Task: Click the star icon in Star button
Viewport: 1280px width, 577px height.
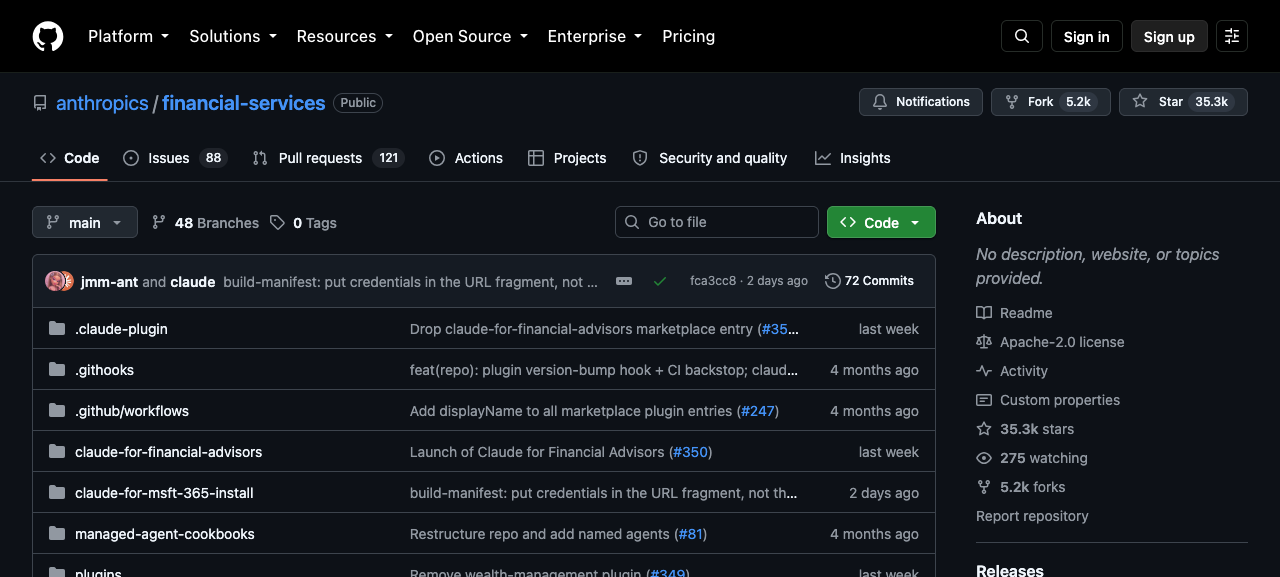Action: click(1140, 102)
